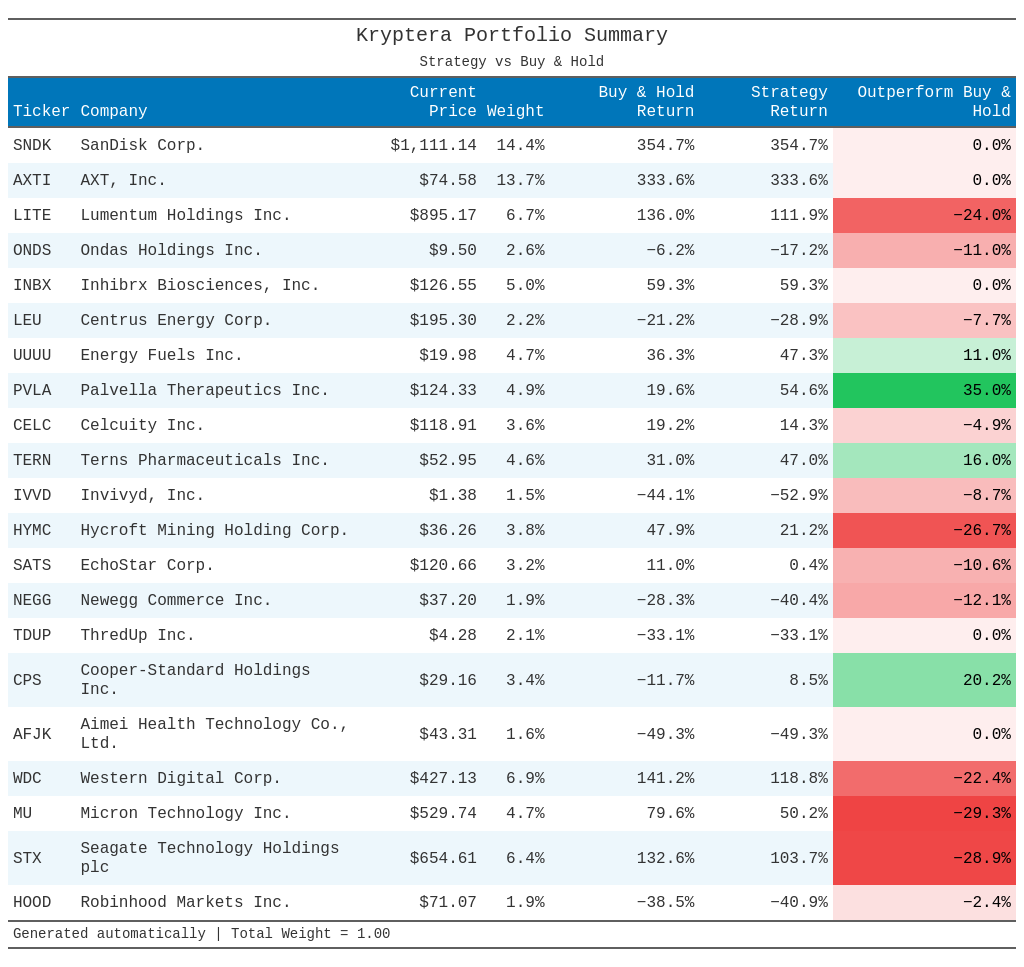Select the Current Price column header
This screenshot has height=967, width=1024.
tap(443, 102)
